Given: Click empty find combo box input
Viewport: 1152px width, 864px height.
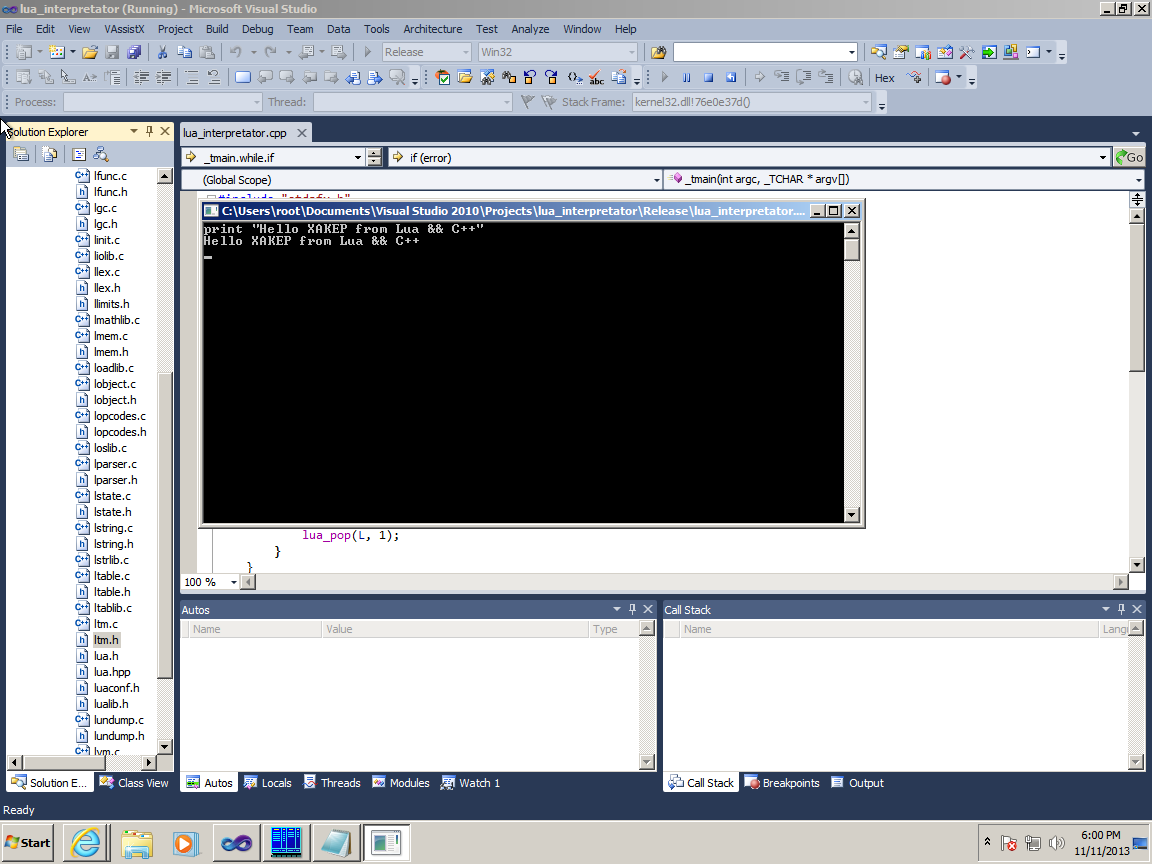Looking at the screenshot, I should [x=760, y=52].
